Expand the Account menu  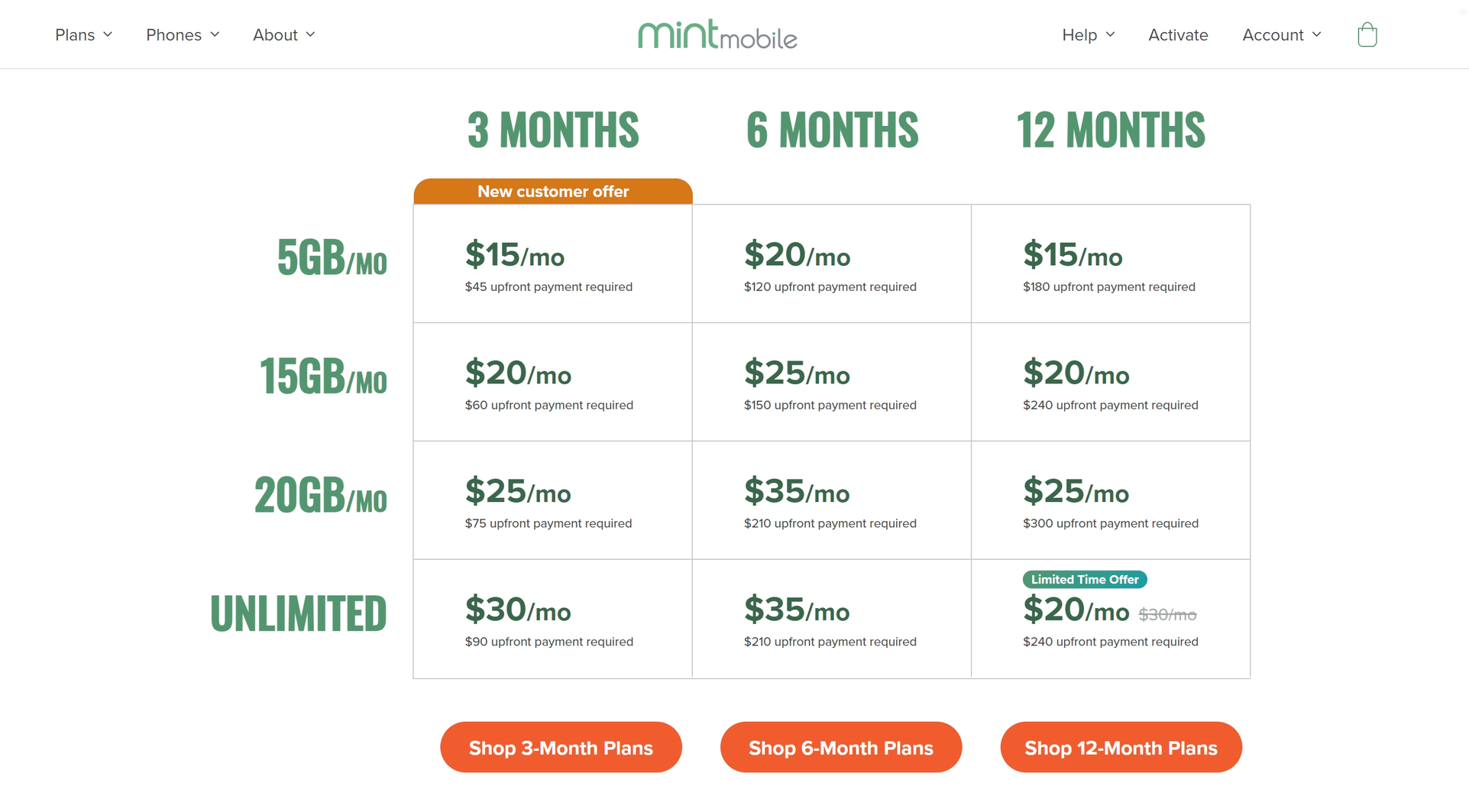point(1282,34)
